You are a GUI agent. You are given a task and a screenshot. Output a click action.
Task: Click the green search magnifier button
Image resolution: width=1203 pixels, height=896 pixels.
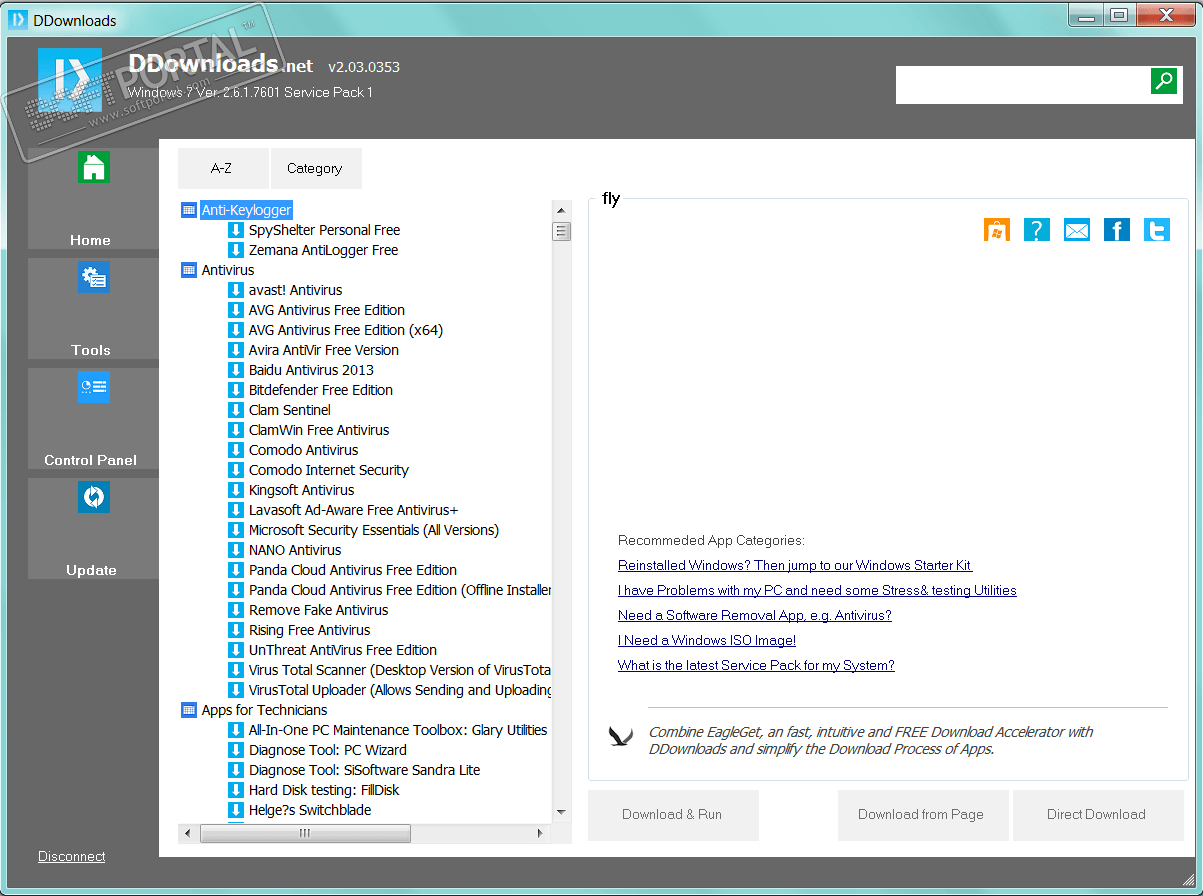pos(1164,81)
